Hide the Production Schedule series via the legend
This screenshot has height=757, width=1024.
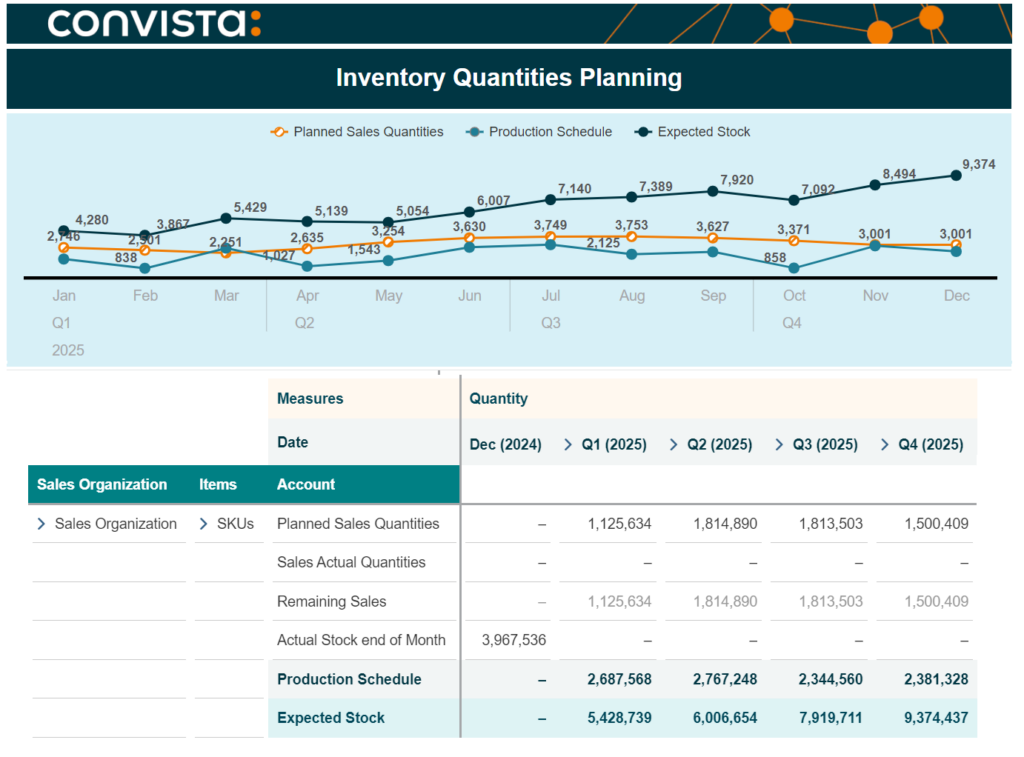pyautogui.click(x=539, y=132)
